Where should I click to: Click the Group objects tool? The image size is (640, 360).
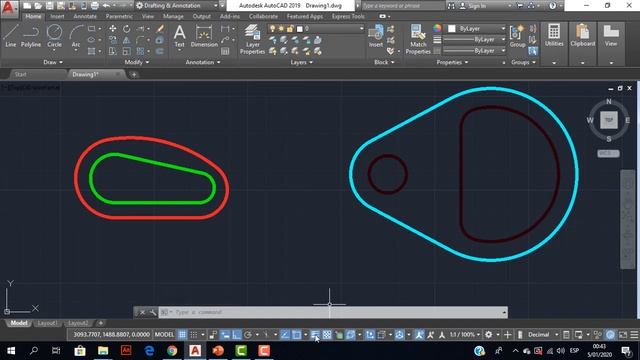tap(517, 36)
